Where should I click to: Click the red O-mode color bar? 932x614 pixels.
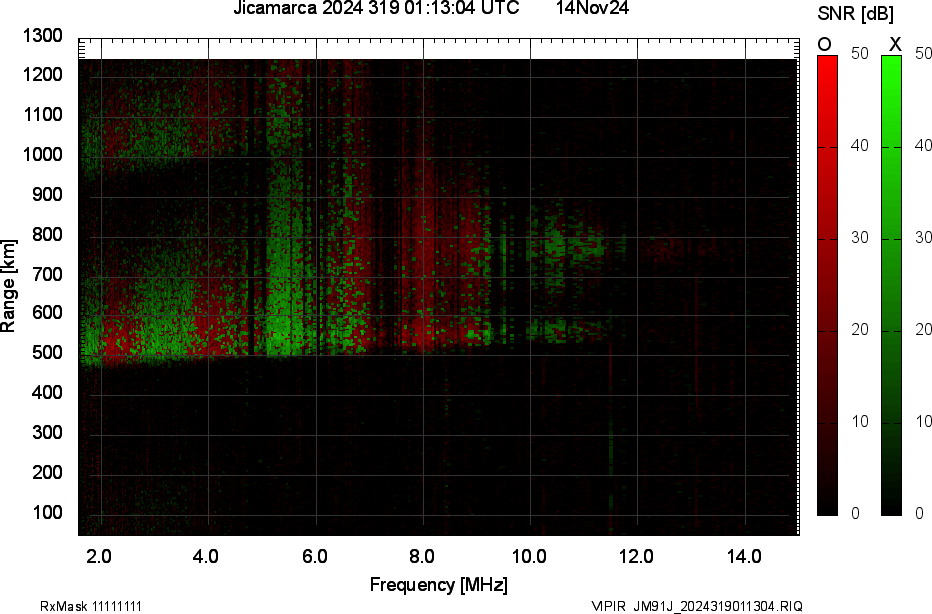pos(827,285)
